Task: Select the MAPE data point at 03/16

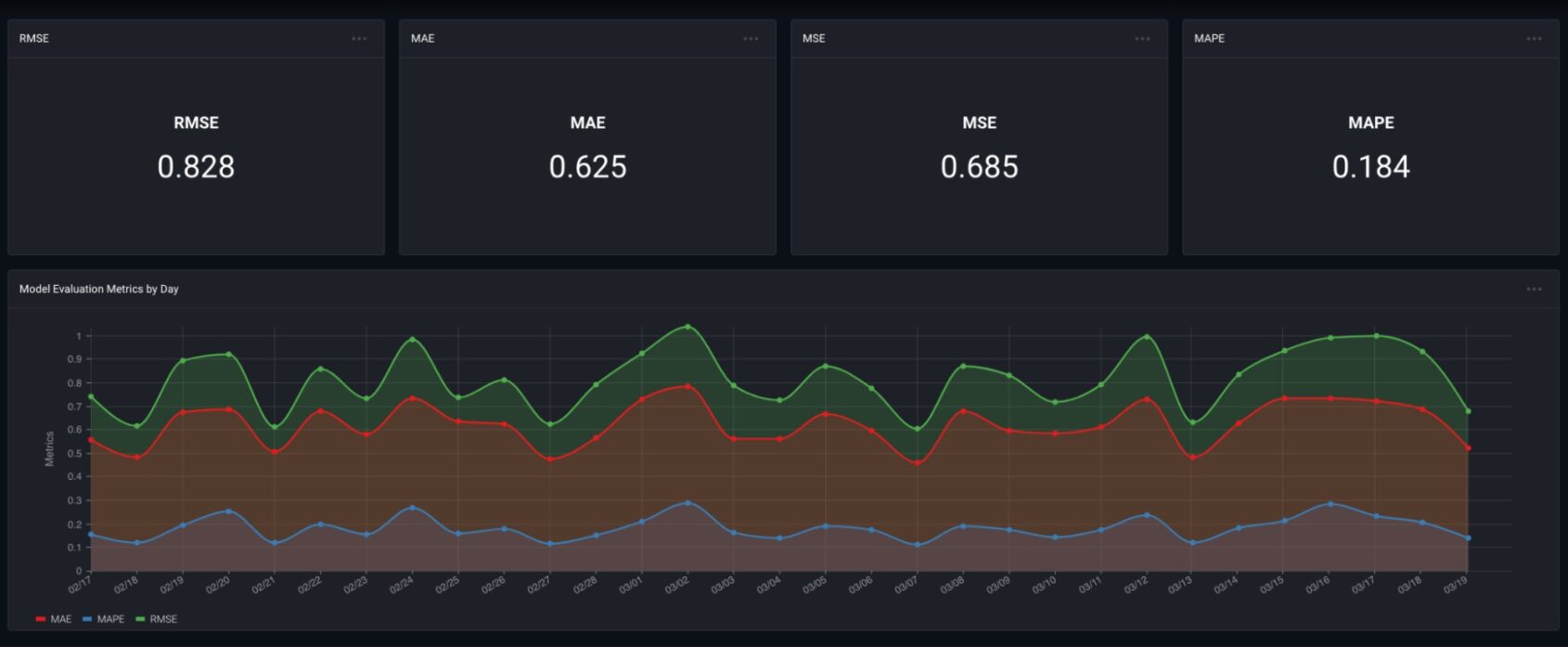Action: (x=1330, y=504)
